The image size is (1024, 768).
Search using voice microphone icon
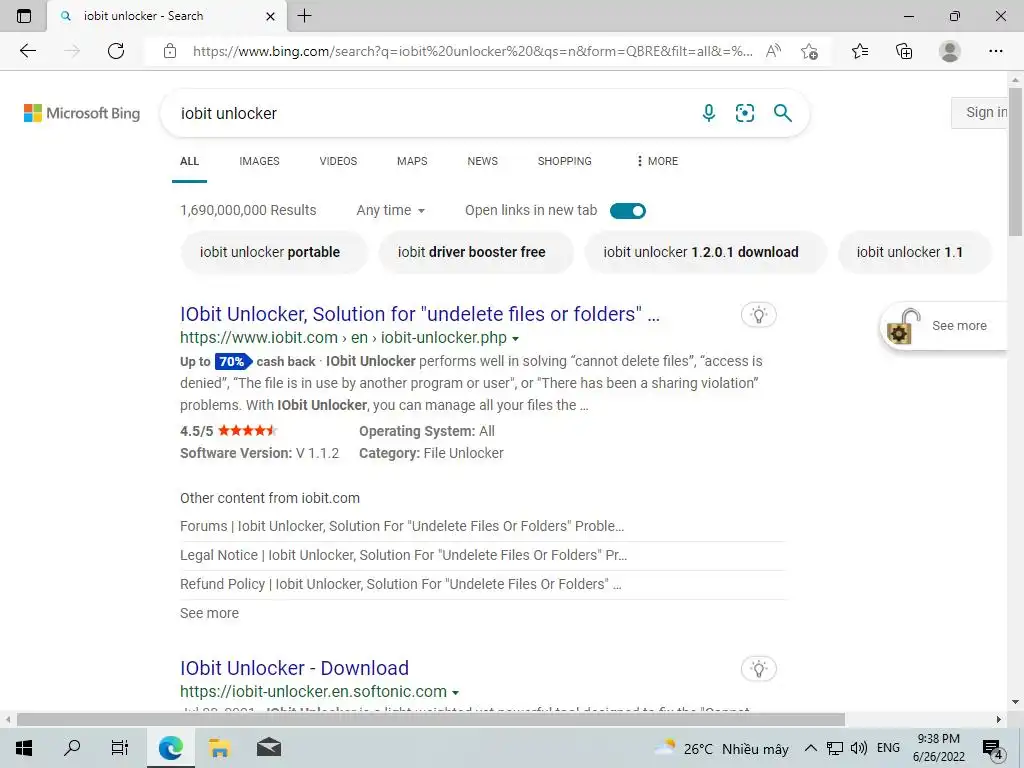[x=709, y=113]
